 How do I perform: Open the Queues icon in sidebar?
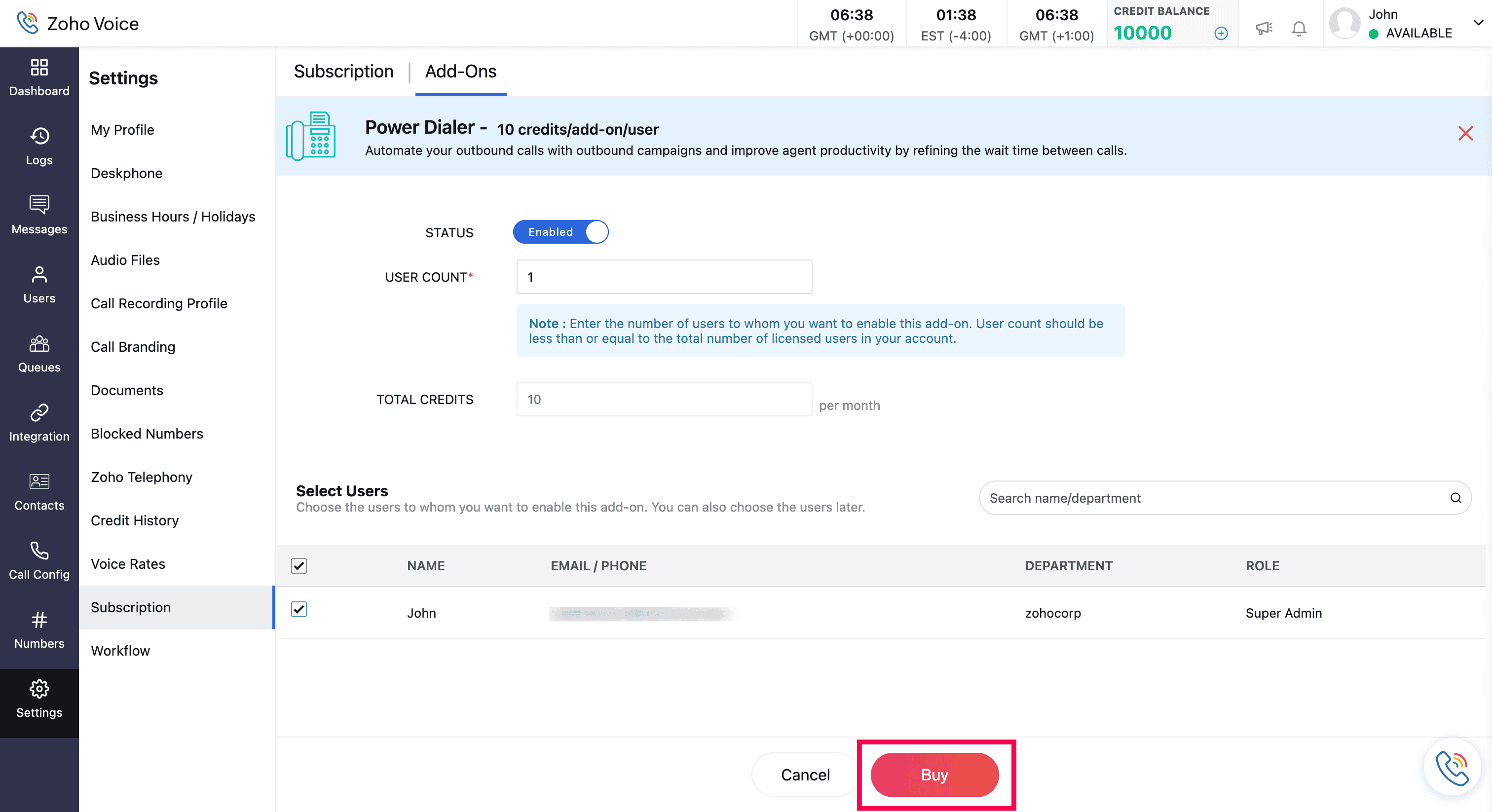[39, 353]
